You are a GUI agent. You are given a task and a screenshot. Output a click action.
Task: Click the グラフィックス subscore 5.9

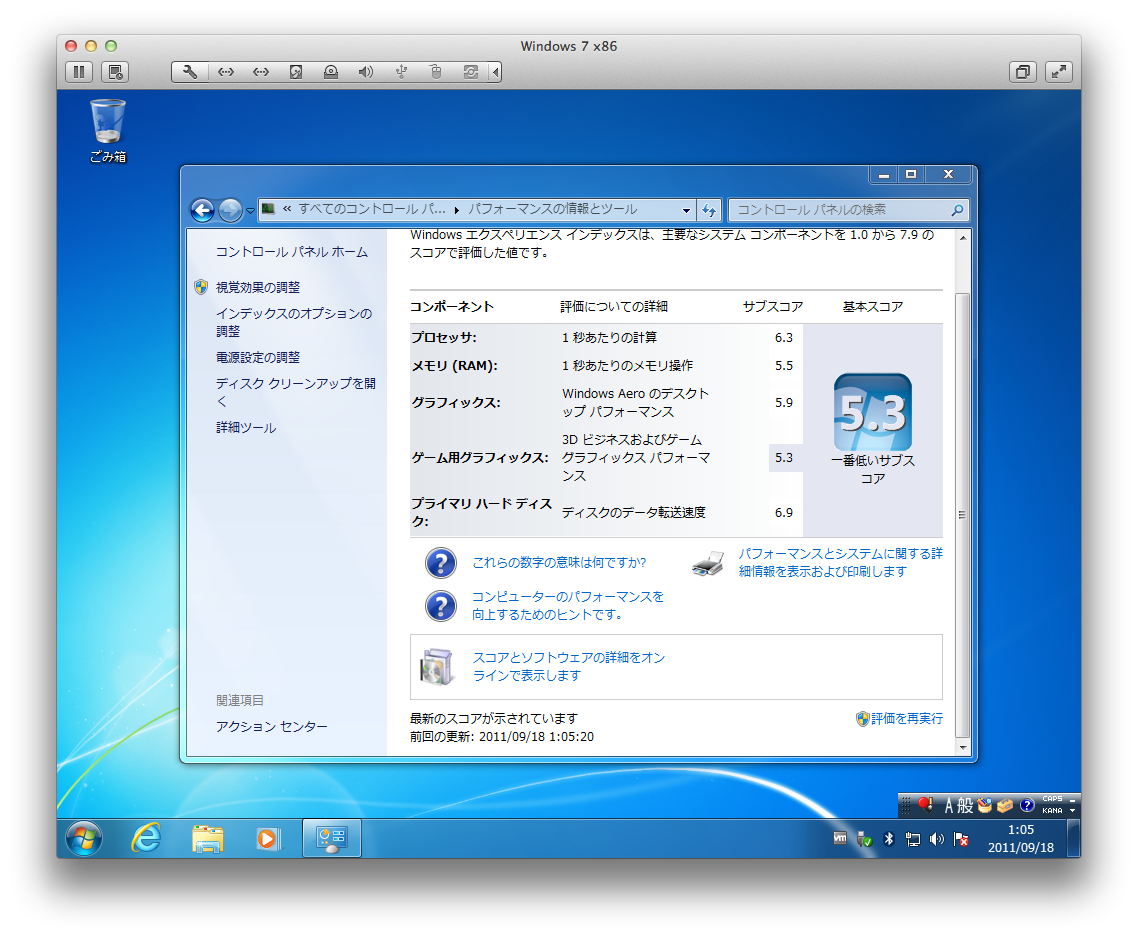tap(784, 403)
